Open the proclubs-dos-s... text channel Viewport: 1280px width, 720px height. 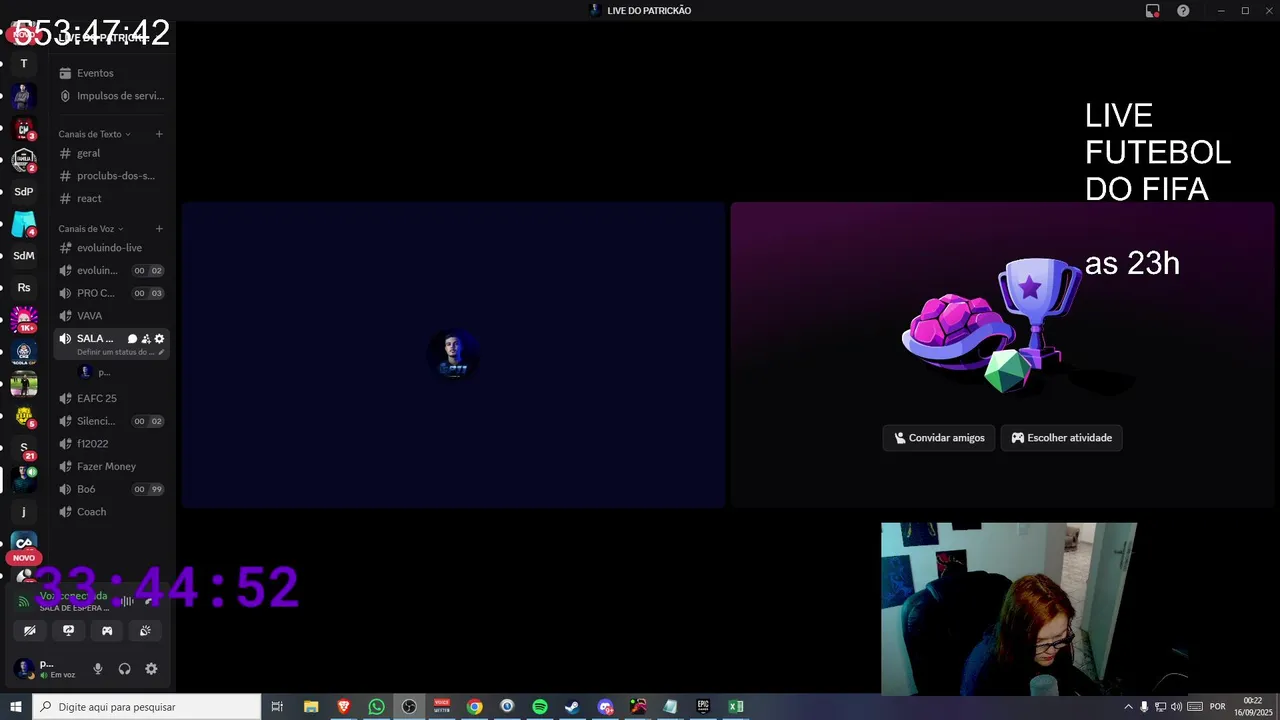pyautogui.click(x=110, y=176)
